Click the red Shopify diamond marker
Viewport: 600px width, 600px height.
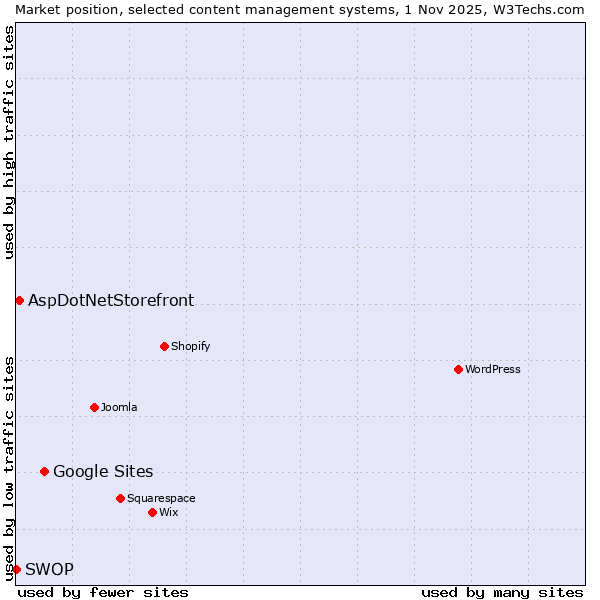pos(164,346)
